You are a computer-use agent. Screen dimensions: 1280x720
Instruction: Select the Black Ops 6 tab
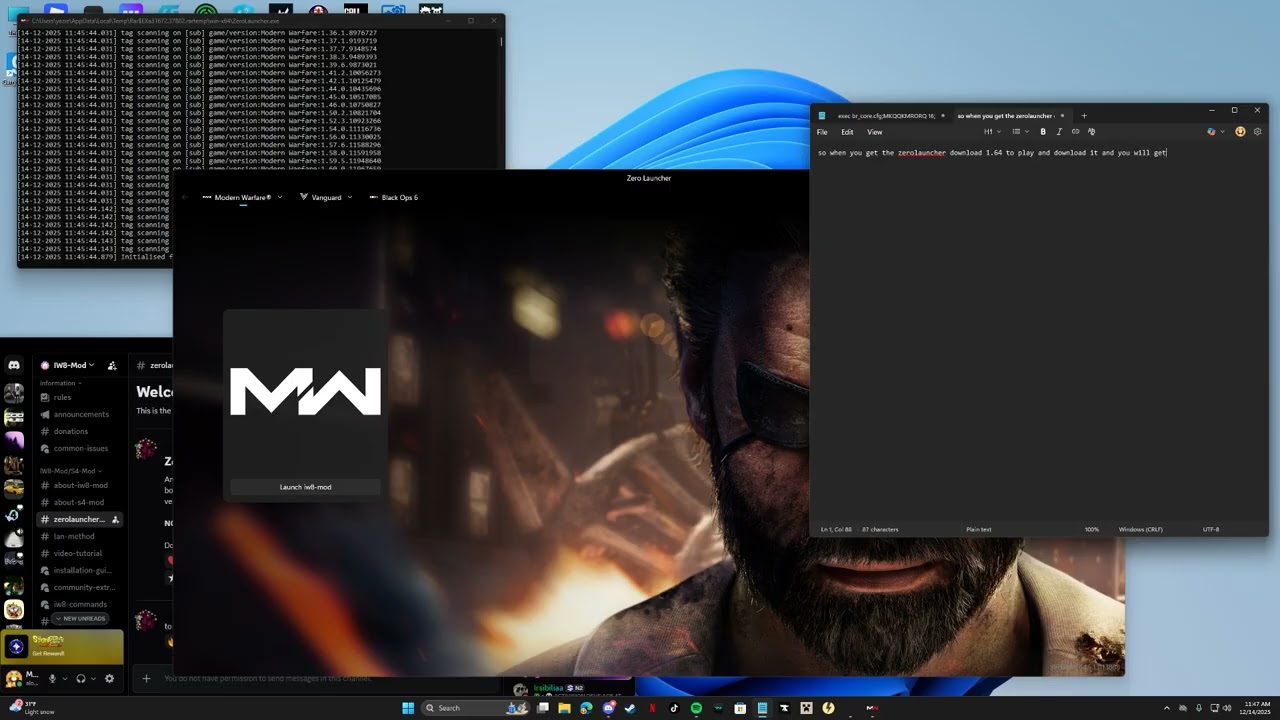click(394, 197)
